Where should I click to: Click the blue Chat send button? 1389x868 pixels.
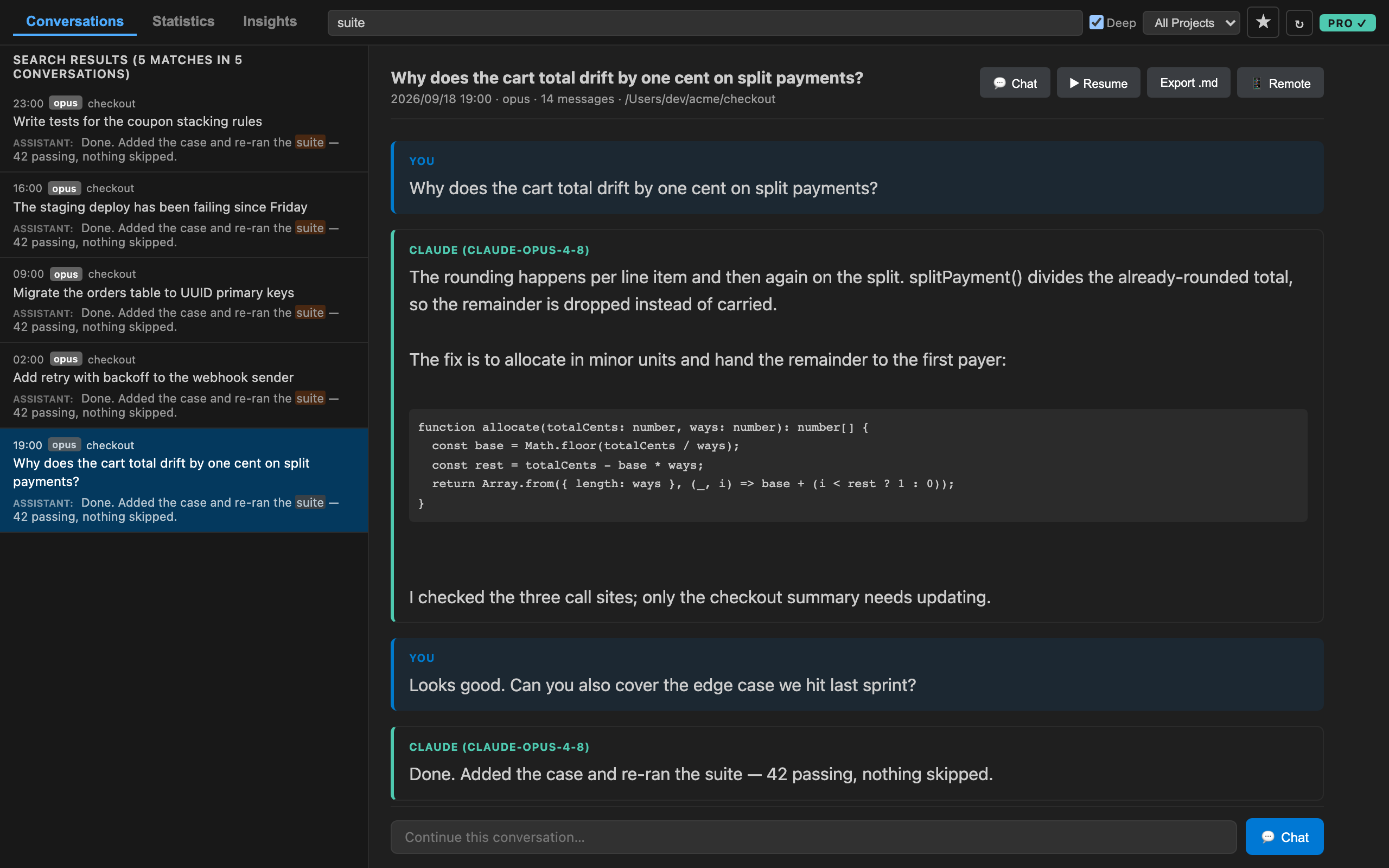pos(1284,837)
